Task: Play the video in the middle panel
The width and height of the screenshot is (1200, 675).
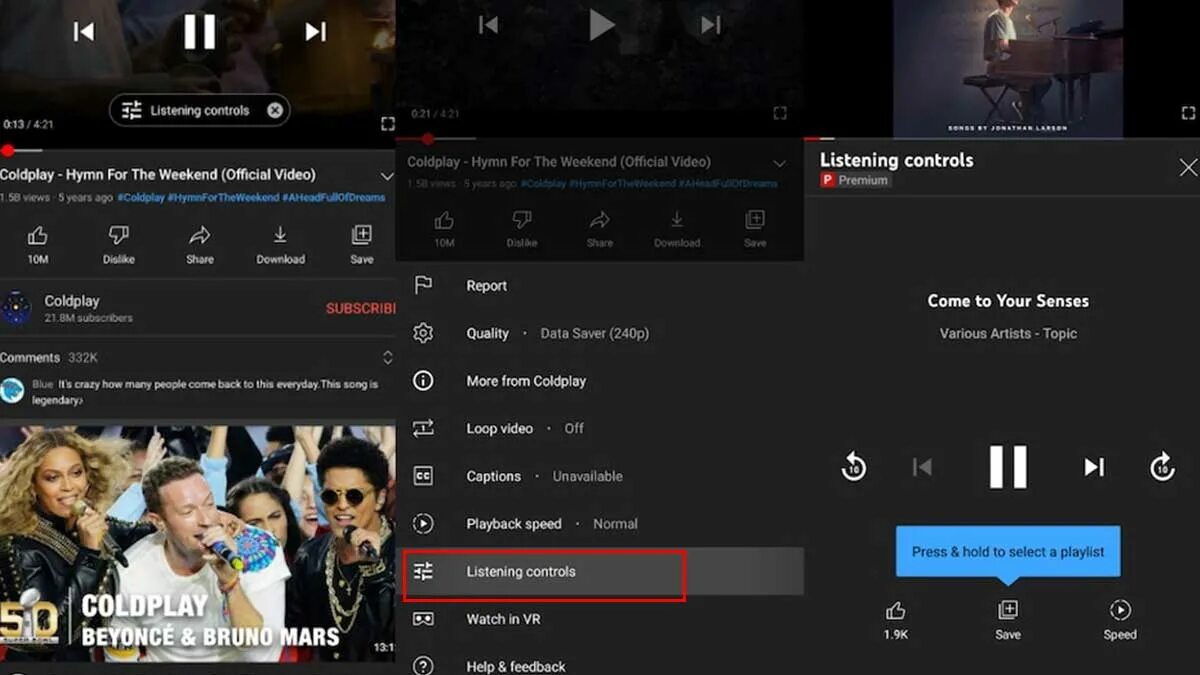Action: click(601, 25)
